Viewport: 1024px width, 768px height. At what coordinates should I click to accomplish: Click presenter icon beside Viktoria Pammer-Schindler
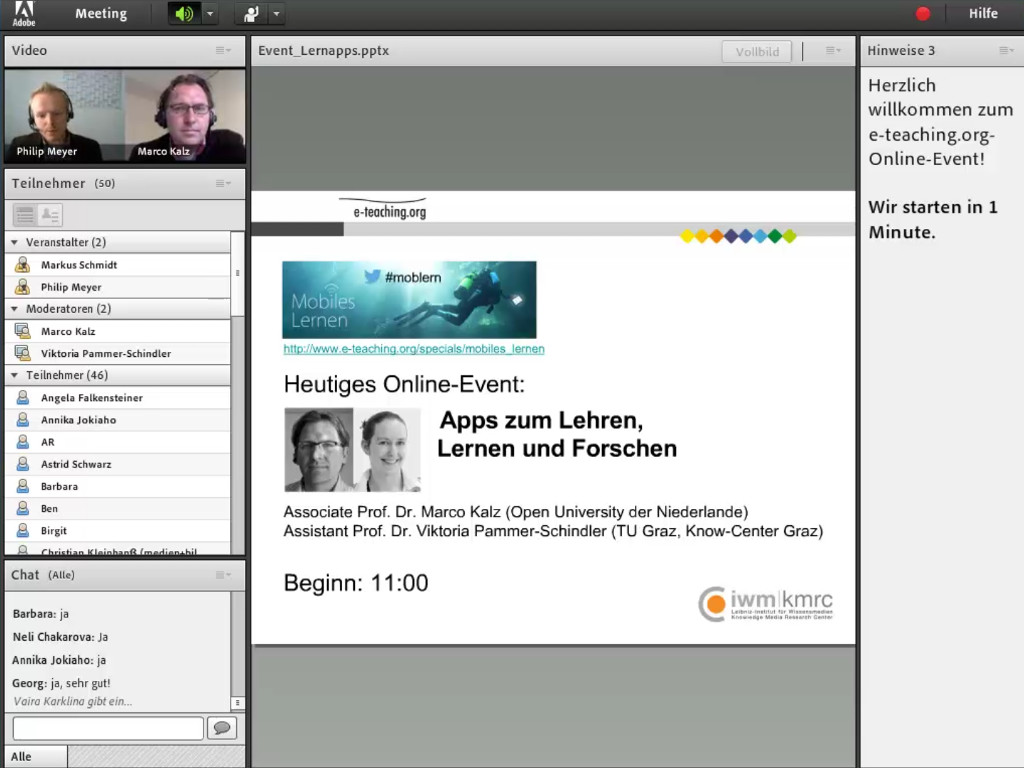coord(23,353)
